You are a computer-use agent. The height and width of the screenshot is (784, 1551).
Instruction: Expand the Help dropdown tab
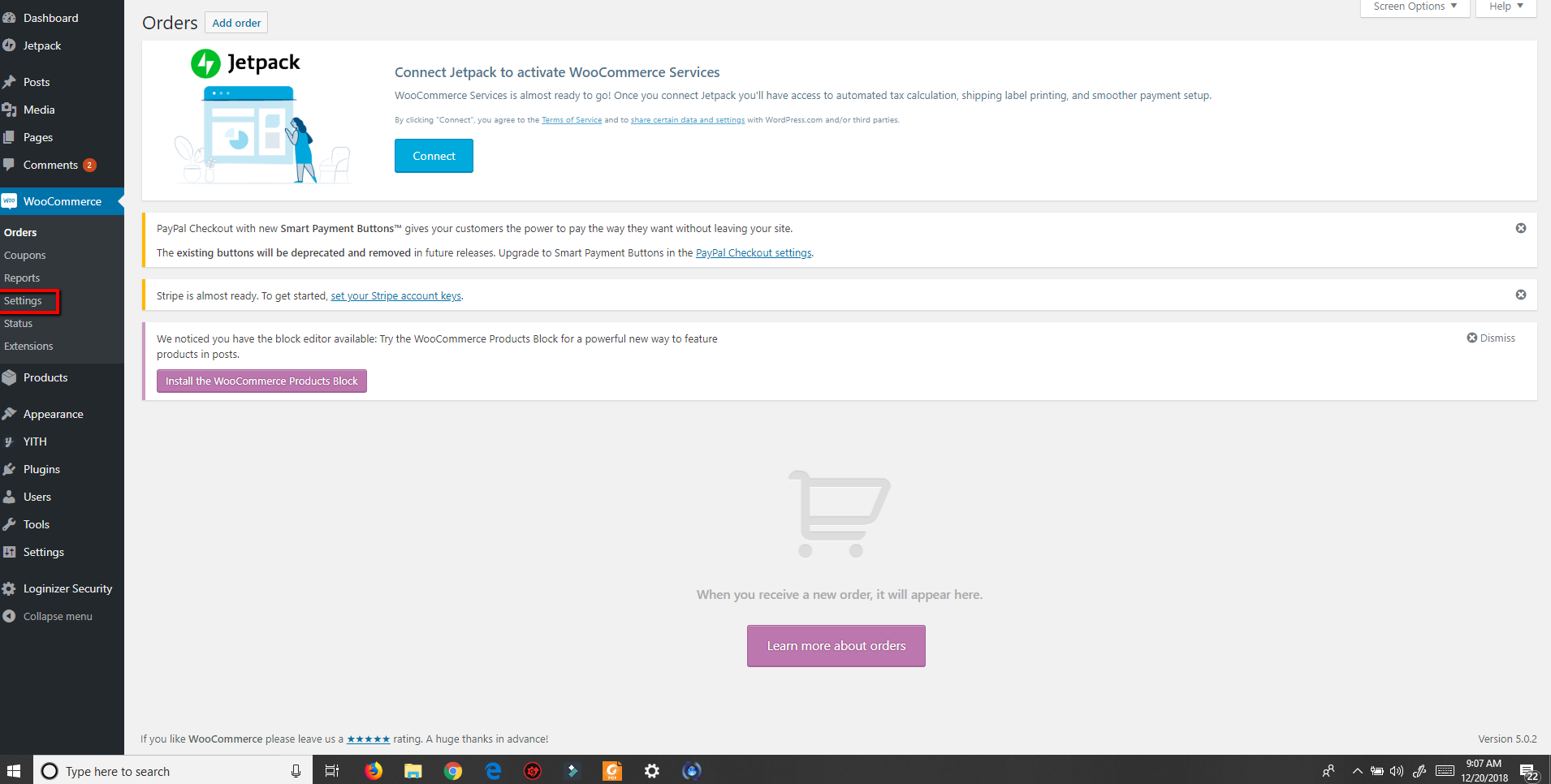click(x=1506, y=6)
